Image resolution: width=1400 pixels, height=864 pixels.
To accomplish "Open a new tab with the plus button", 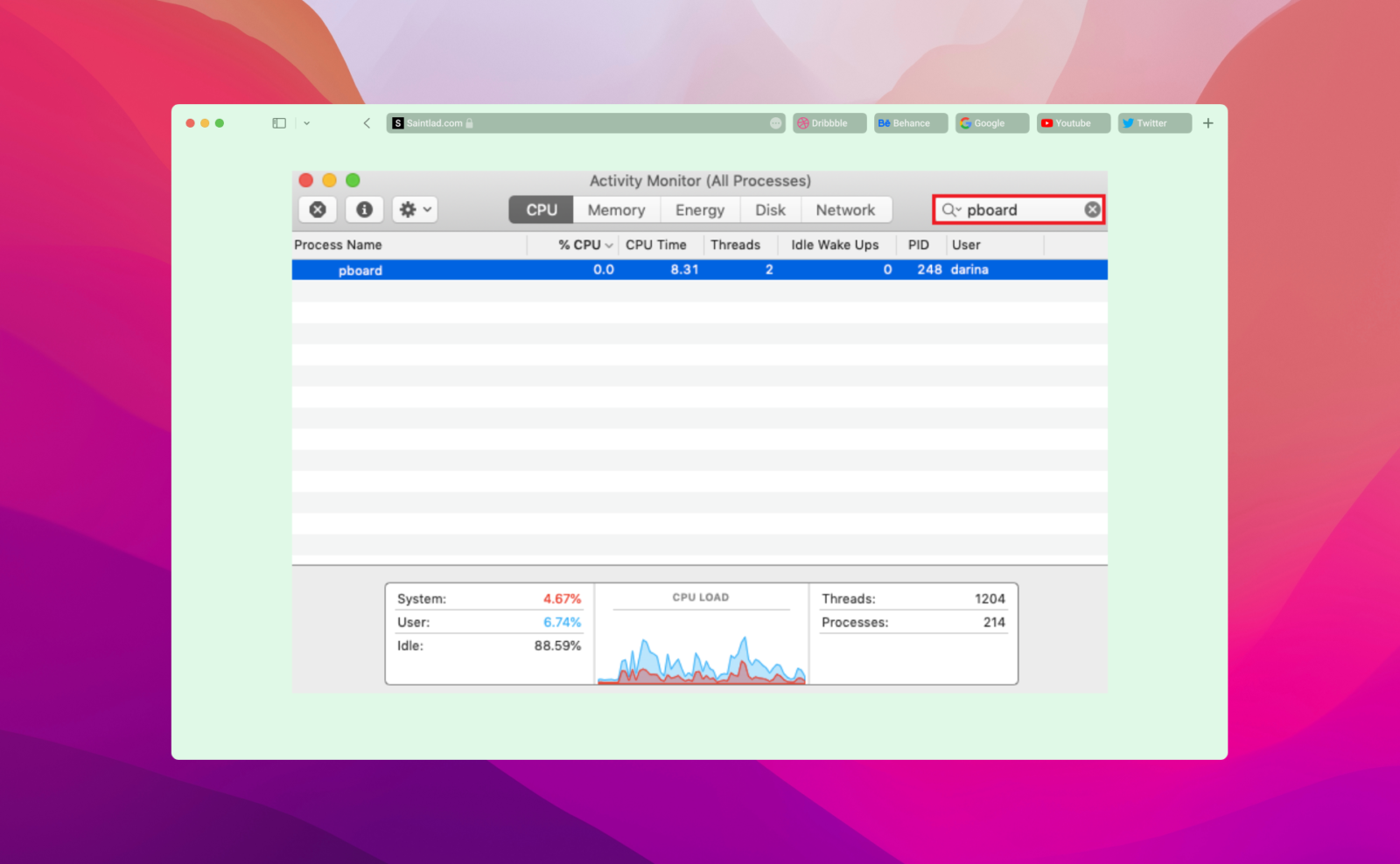I will click(1207, 122).
